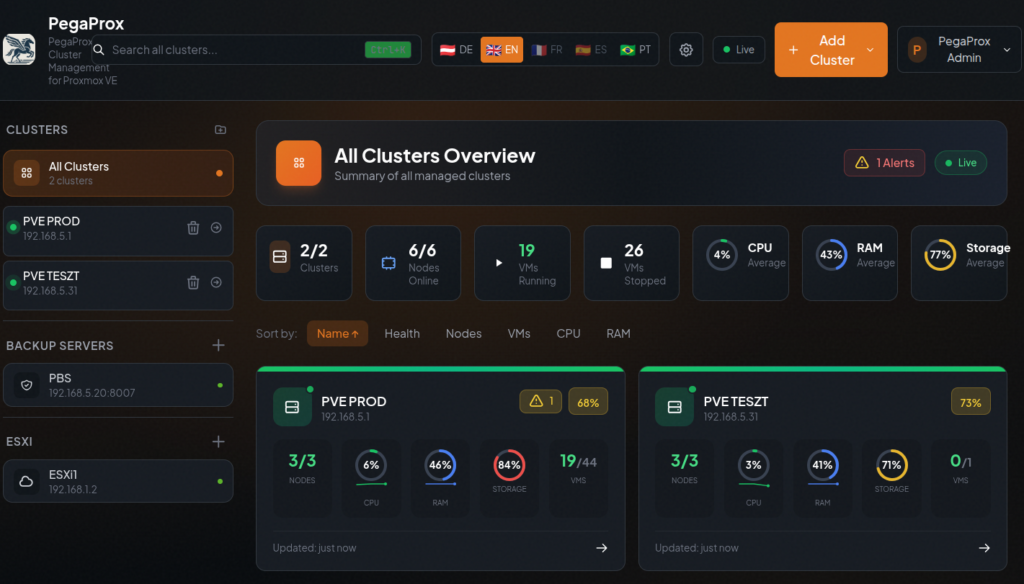Add a backup server with plus icon

tap(218, 346)
